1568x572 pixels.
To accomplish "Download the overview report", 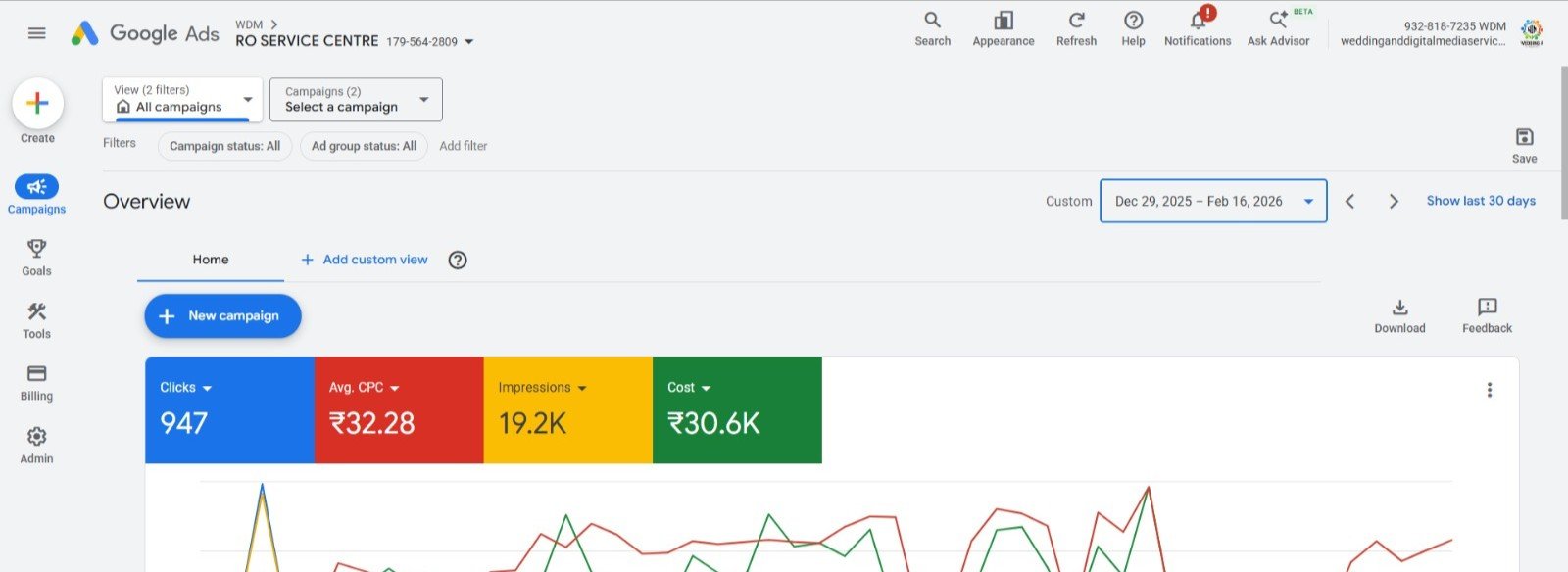I will point(1399,315).
